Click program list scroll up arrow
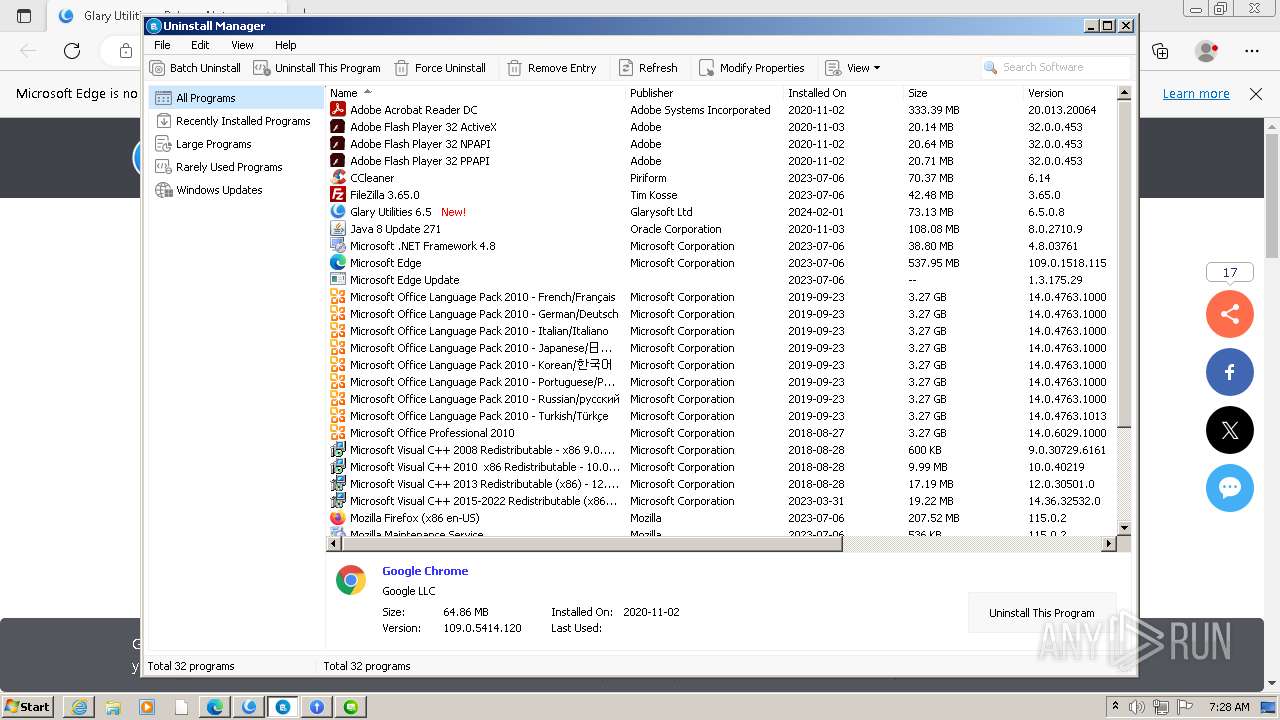This screenshot has width=1280, height=720. (x=1124, y=93)
